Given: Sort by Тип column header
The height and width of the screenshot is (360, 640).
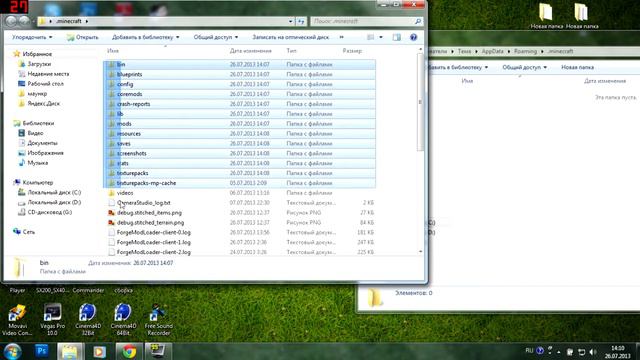Looking at the screenshot, I should pyautogui.click(x=291, y=51).
